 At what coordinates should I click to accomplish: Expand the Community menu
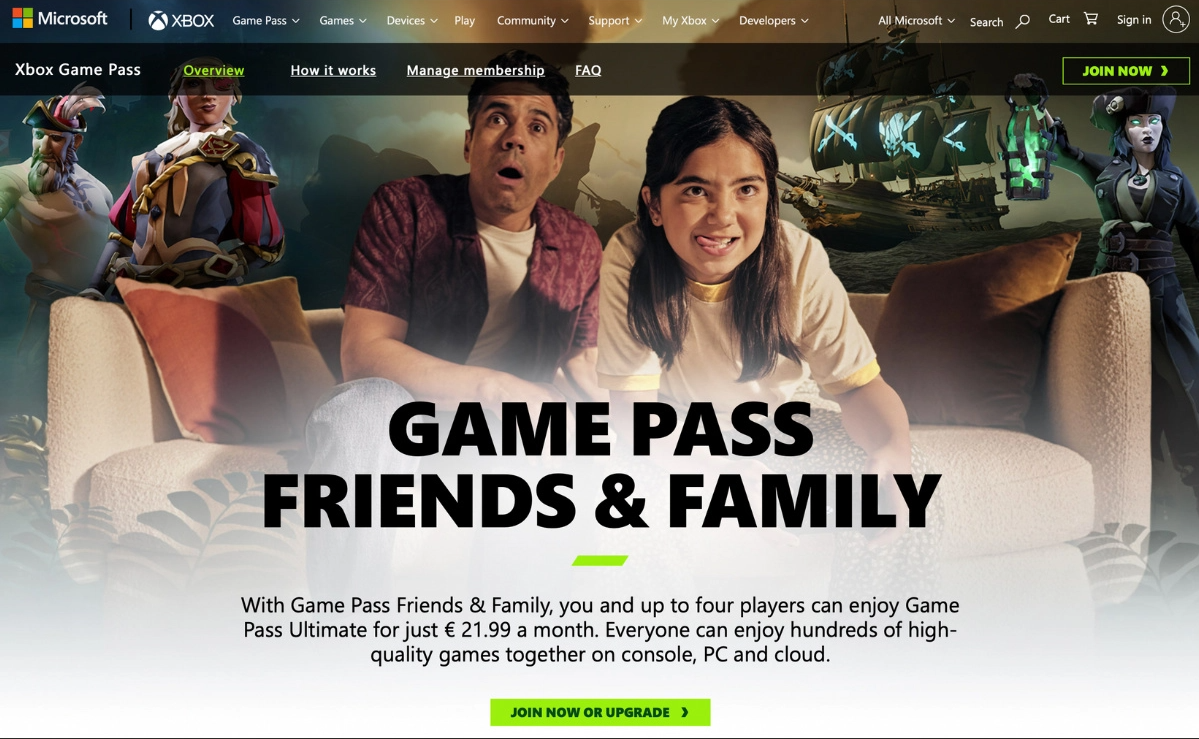point(533,21)
